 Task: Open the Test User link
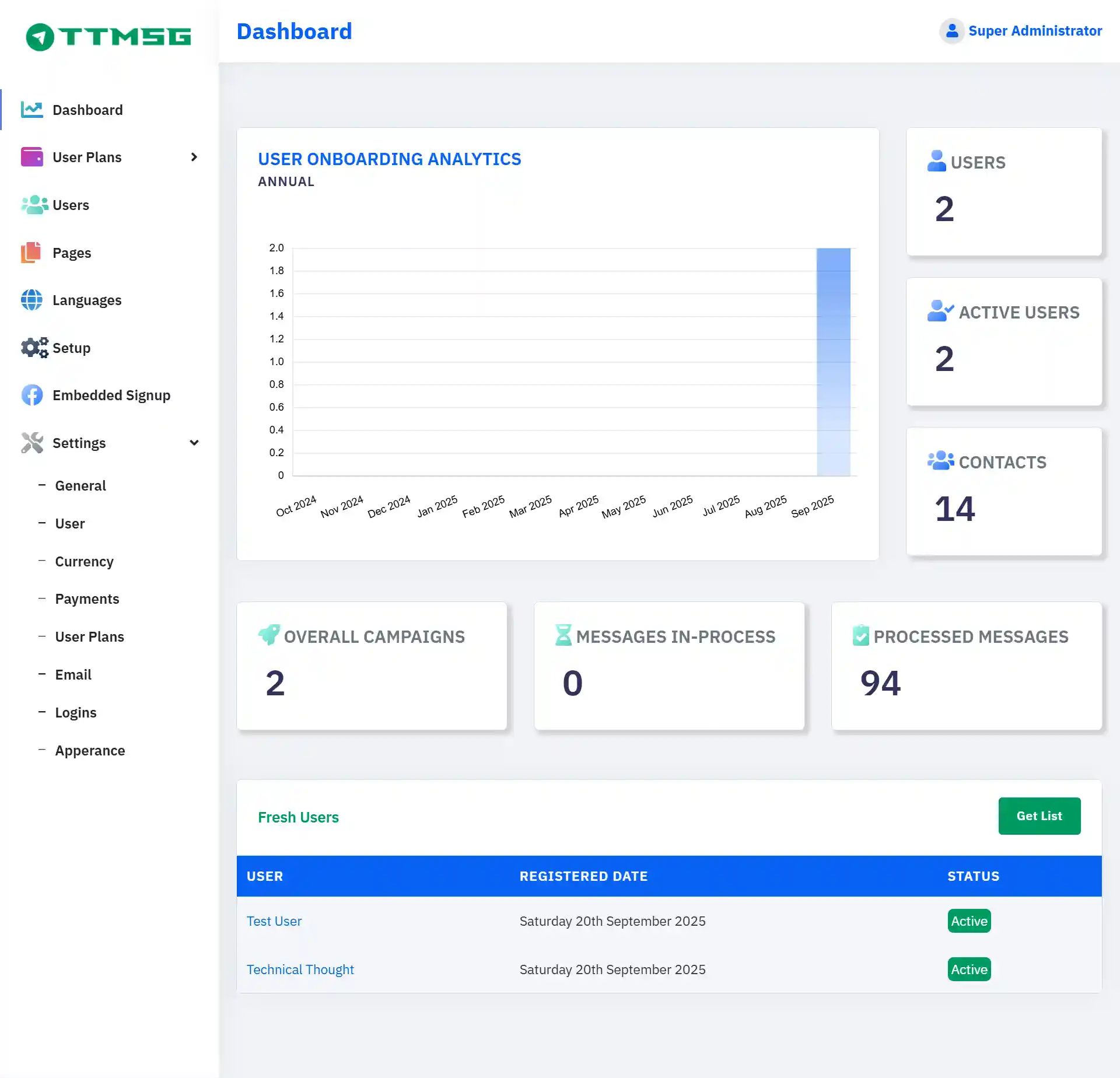coord(274,921)
